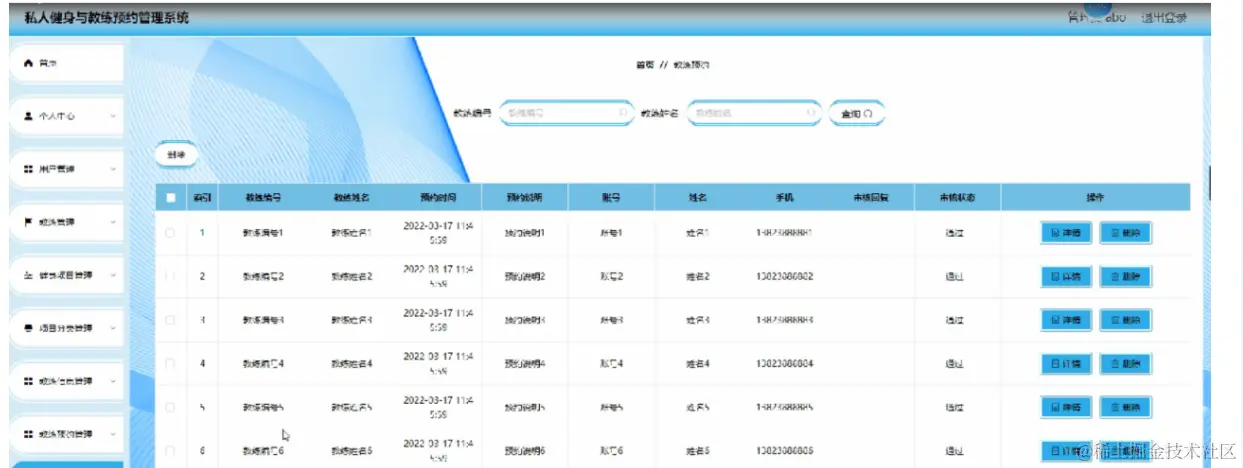The height and width of the screenshot is (468, 1243).
Task: Check the checkbox for row index 4
Action: tap(171, 364)
